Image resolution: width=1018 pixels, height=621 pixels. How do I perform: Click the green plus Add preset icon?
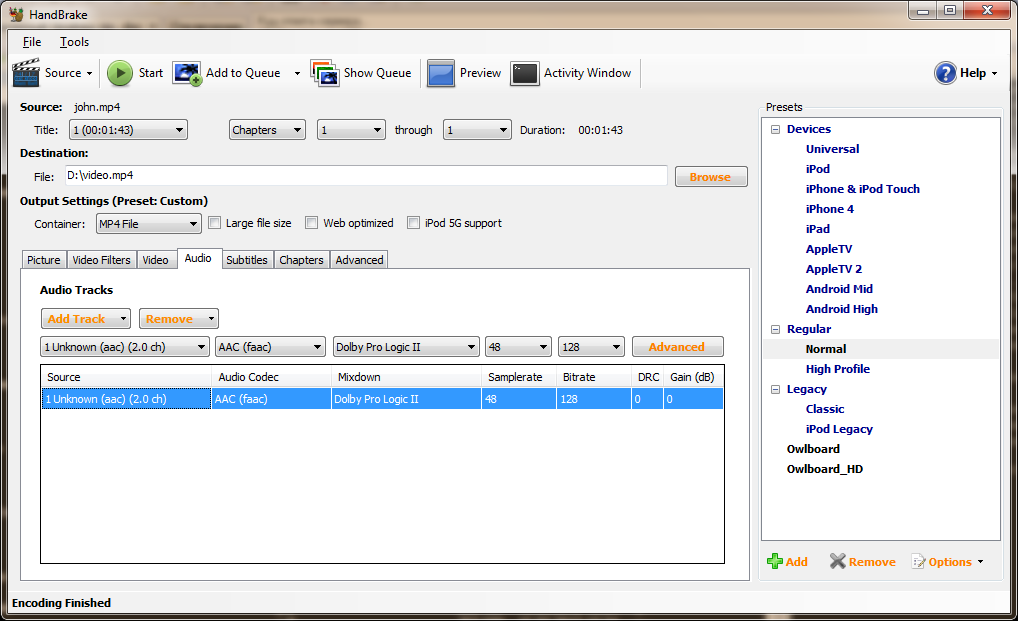pyautogui.click(x=775, y=561)
